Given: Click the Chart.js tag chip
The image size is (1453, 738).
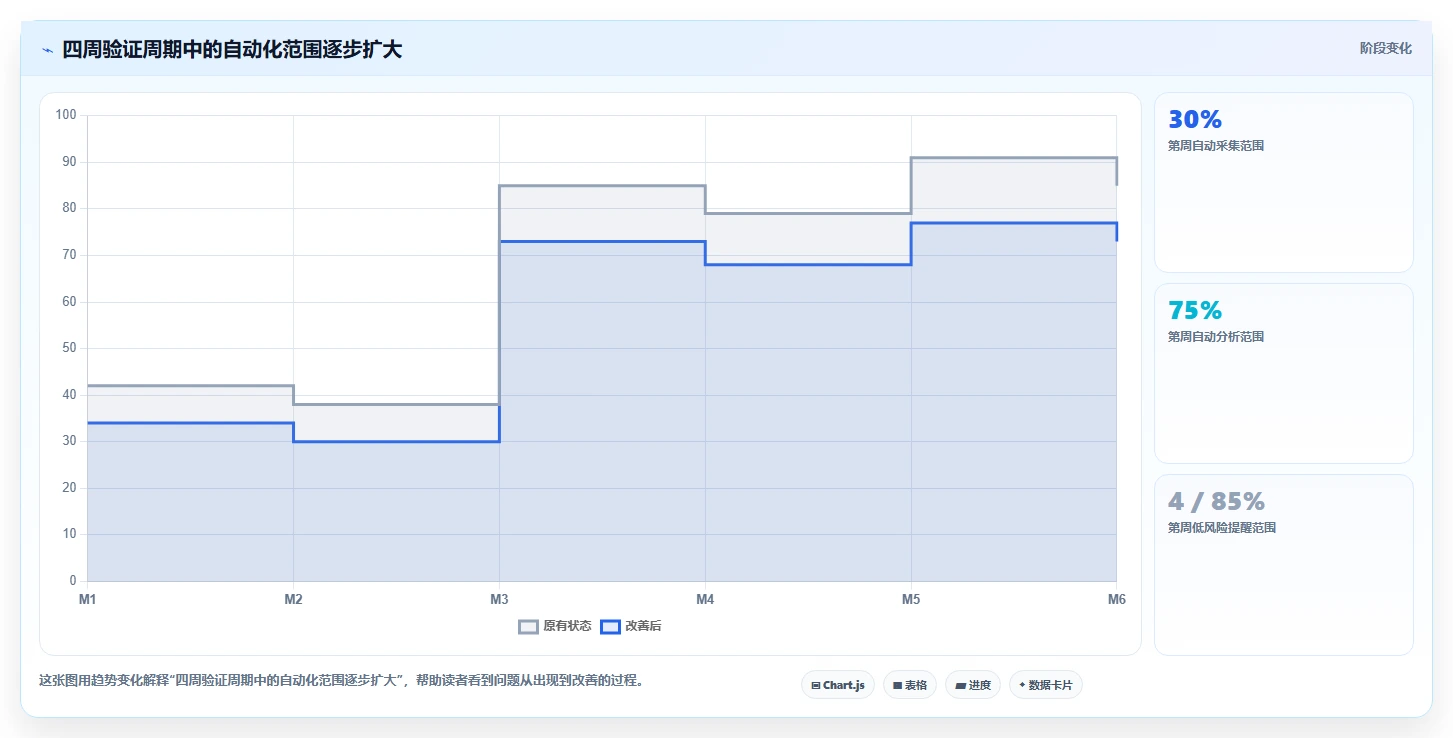Looking at the screenshot, I should [x=838, y=685].
